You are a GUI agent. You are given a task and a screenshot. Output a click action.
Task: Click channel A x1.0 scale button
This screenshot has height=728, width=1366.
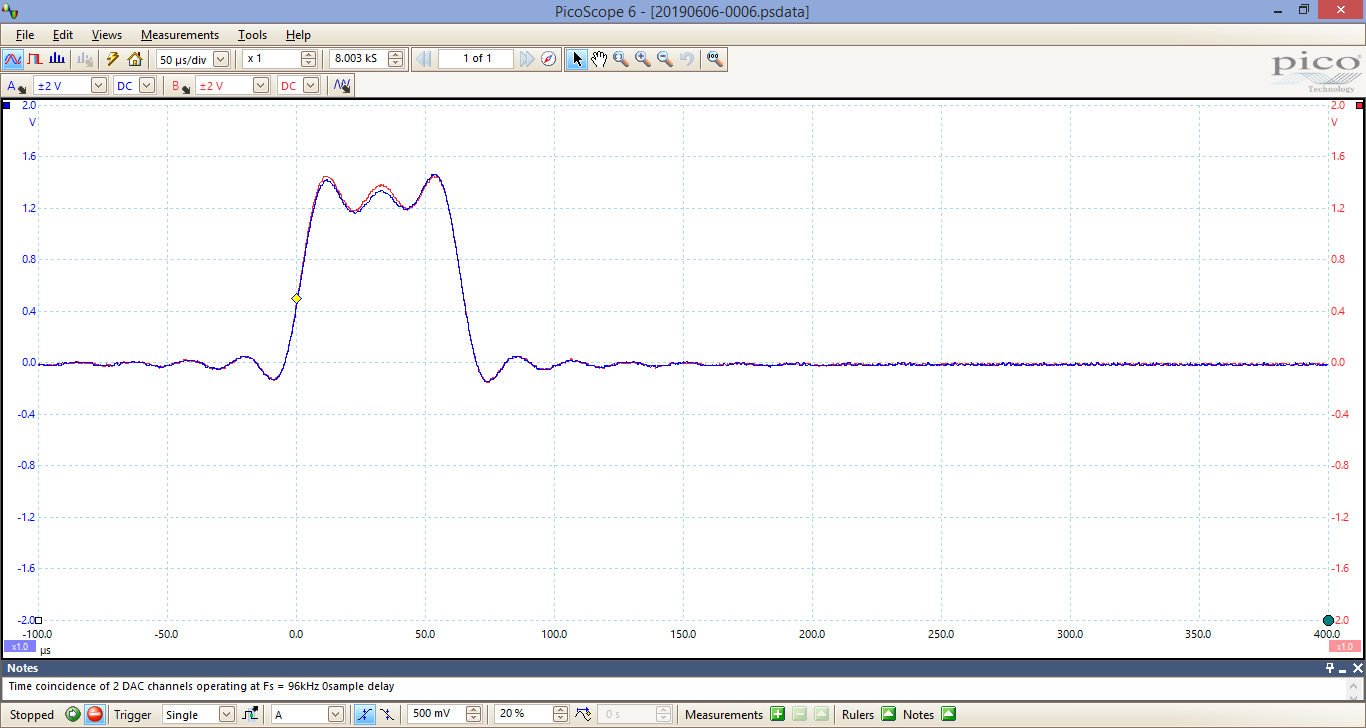coord(19,647)
